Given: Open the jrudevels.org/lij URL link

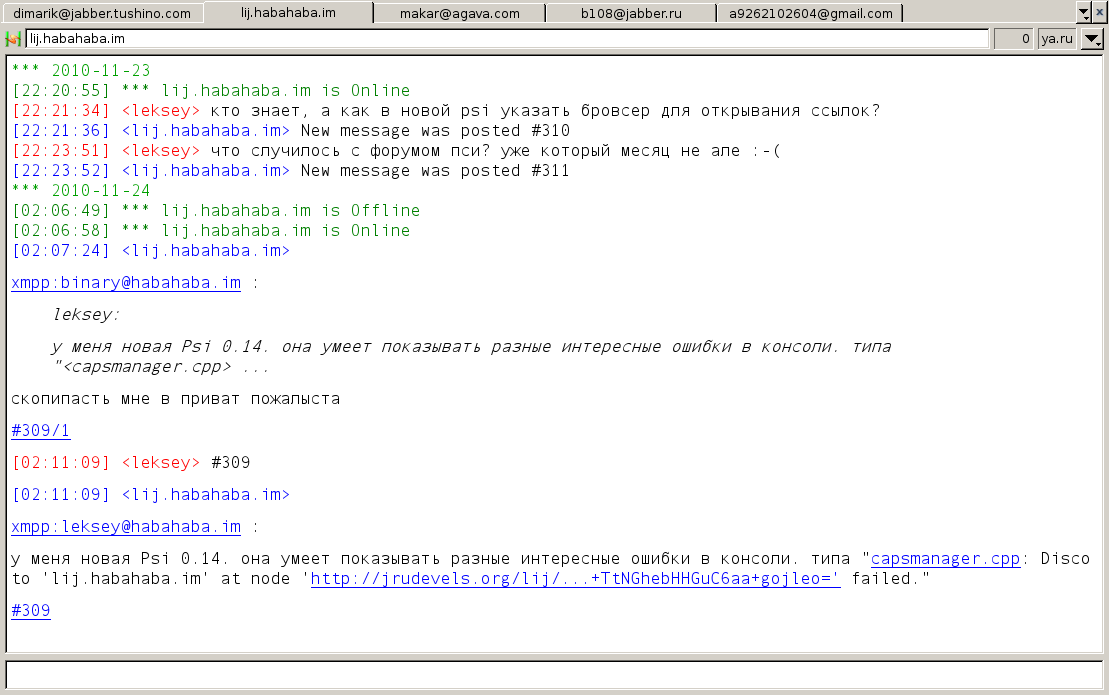Looking at the screenshot, I should tap(575, 579).
